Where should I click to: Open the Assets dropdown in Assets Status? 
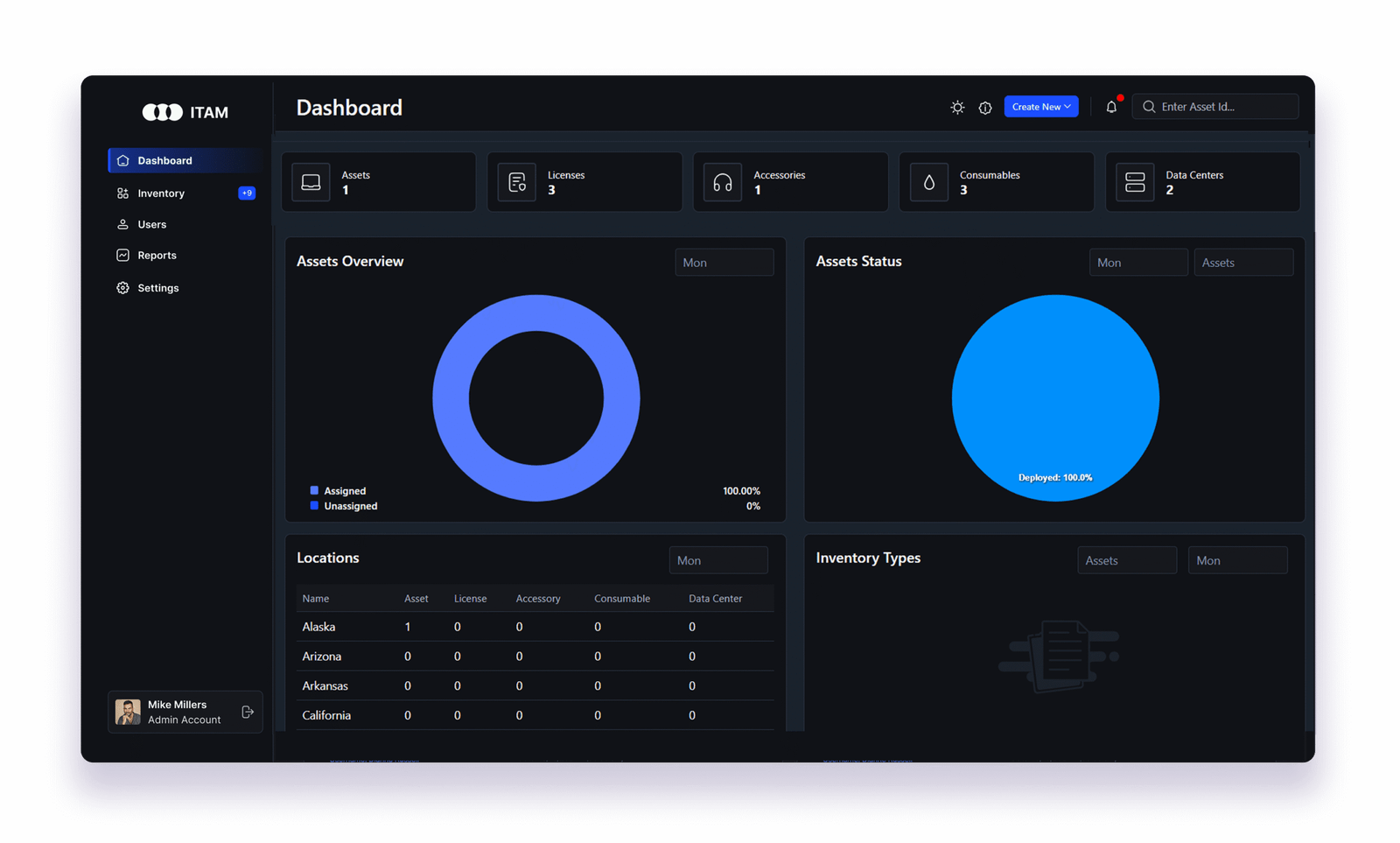(1242, 263)
